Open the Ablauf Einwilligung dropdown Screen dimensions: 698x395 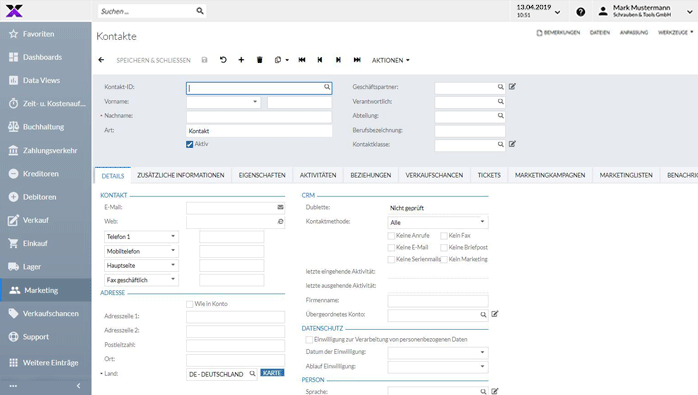(x=482, y=366)
